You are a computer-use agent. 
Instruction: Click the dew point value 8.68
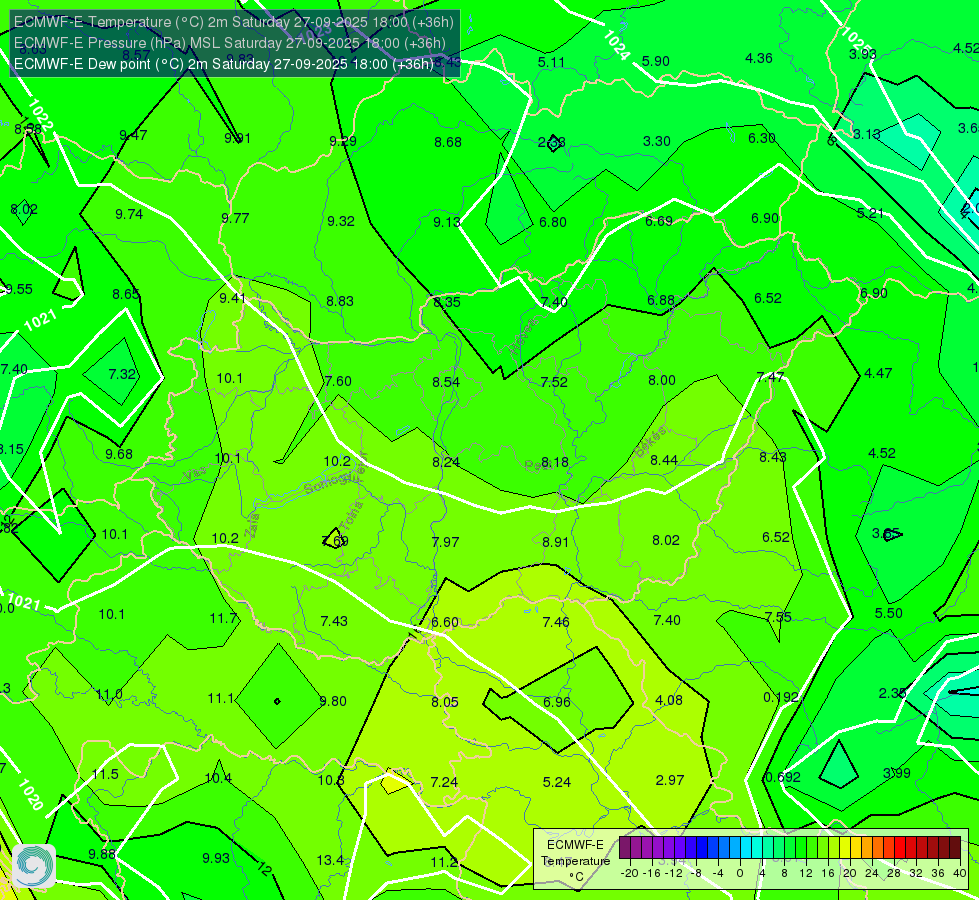point(448,142)
